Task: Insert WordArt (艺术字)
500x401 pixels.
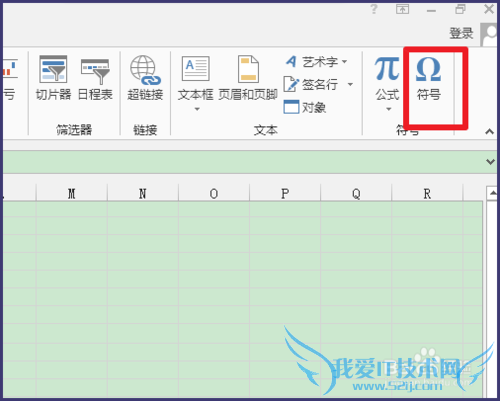Action: point(311,62)
